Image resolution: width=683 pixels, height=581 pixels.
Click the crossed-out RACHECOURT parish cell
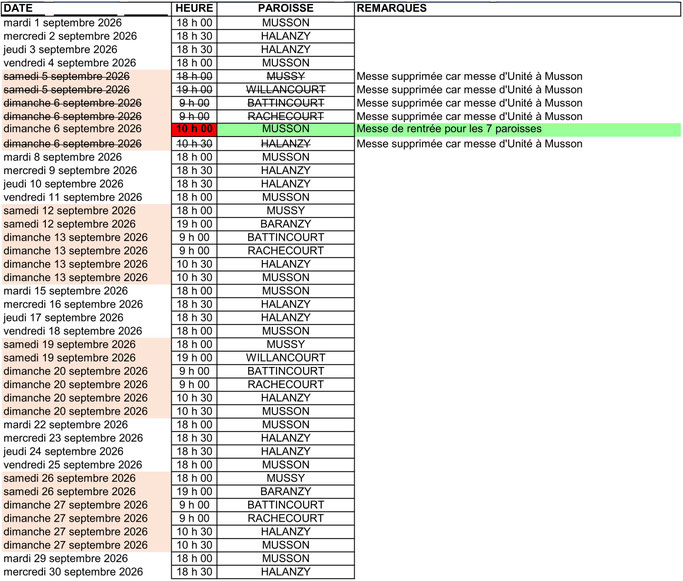[x=286, y=117]
